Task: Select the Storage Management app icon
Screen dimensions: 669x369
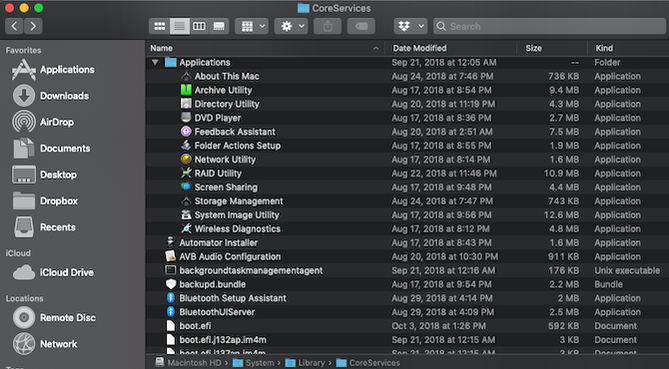Action: [186, 201]
